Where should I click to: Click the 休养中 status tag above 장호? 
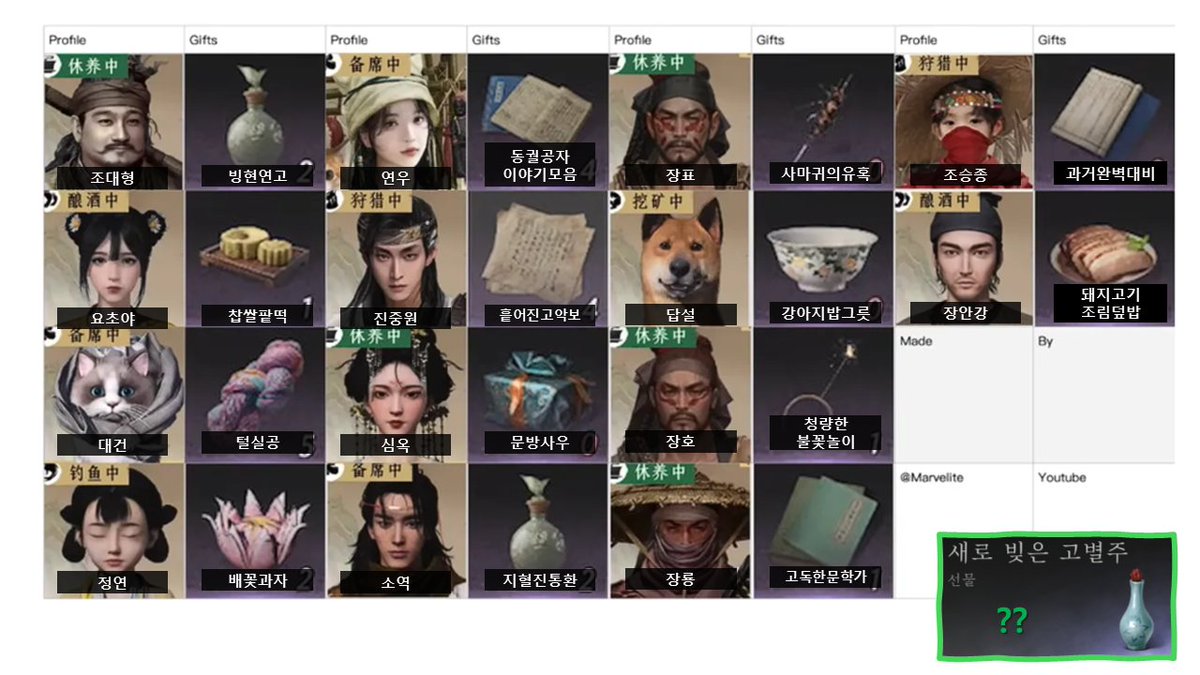coord(653,337)
